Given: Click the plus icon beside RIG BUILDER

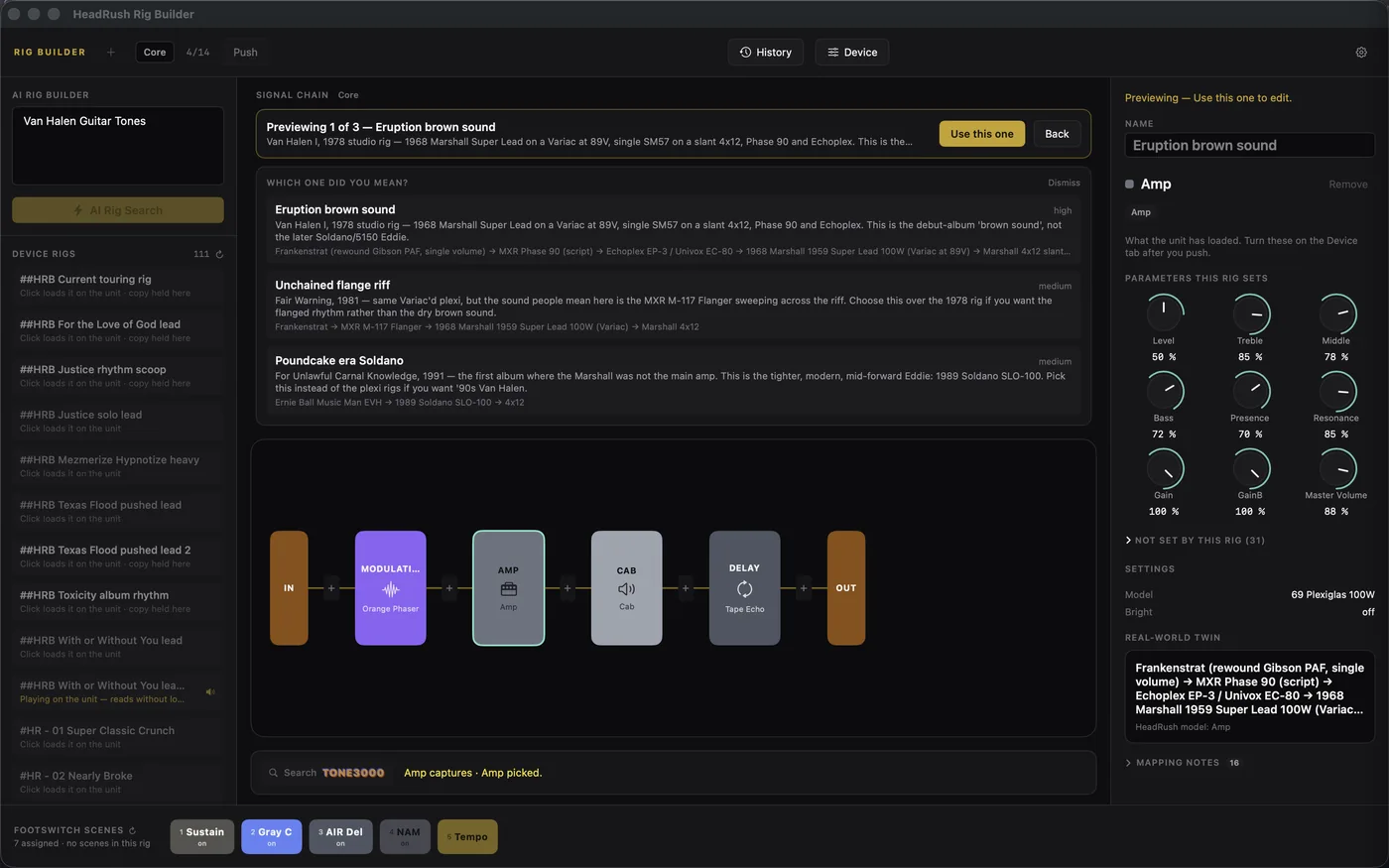Looking at the screenshot, I should pos(110,53).
